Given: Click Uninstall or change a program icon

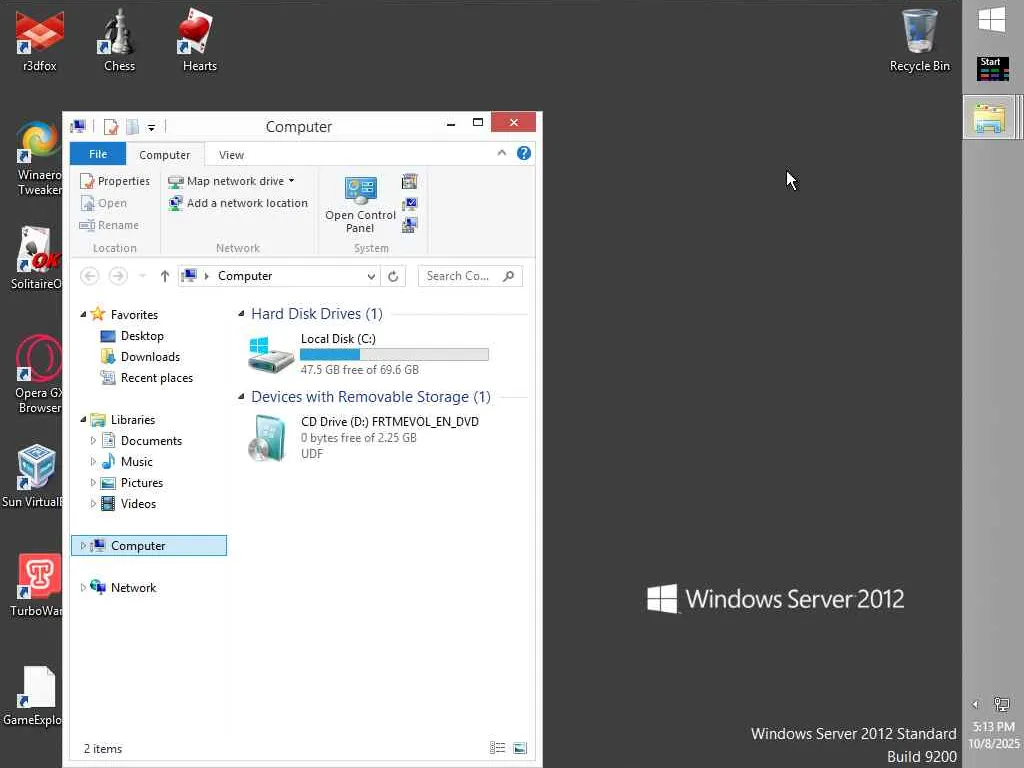Looking at the screenshot, I should click(409, 181).
